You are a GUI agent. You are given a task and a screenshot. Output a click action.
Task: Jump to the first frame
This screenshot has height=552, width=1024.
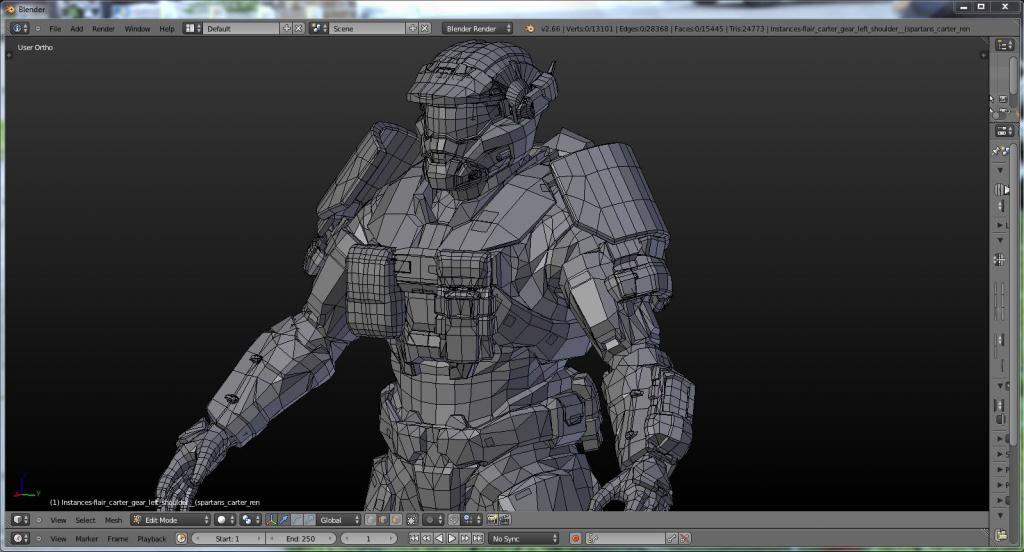414,538
